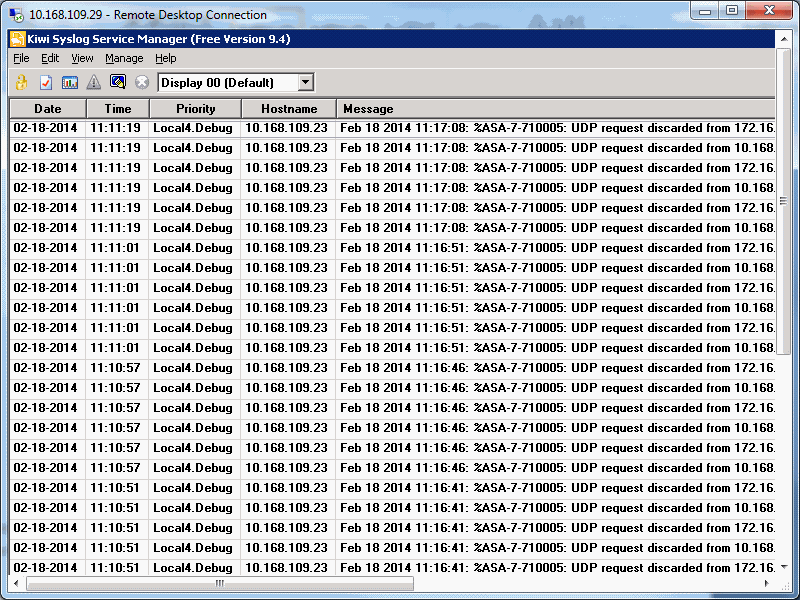
Task: Click the horizontal scrollbar left arrow
Action: (x=16, y=583)
